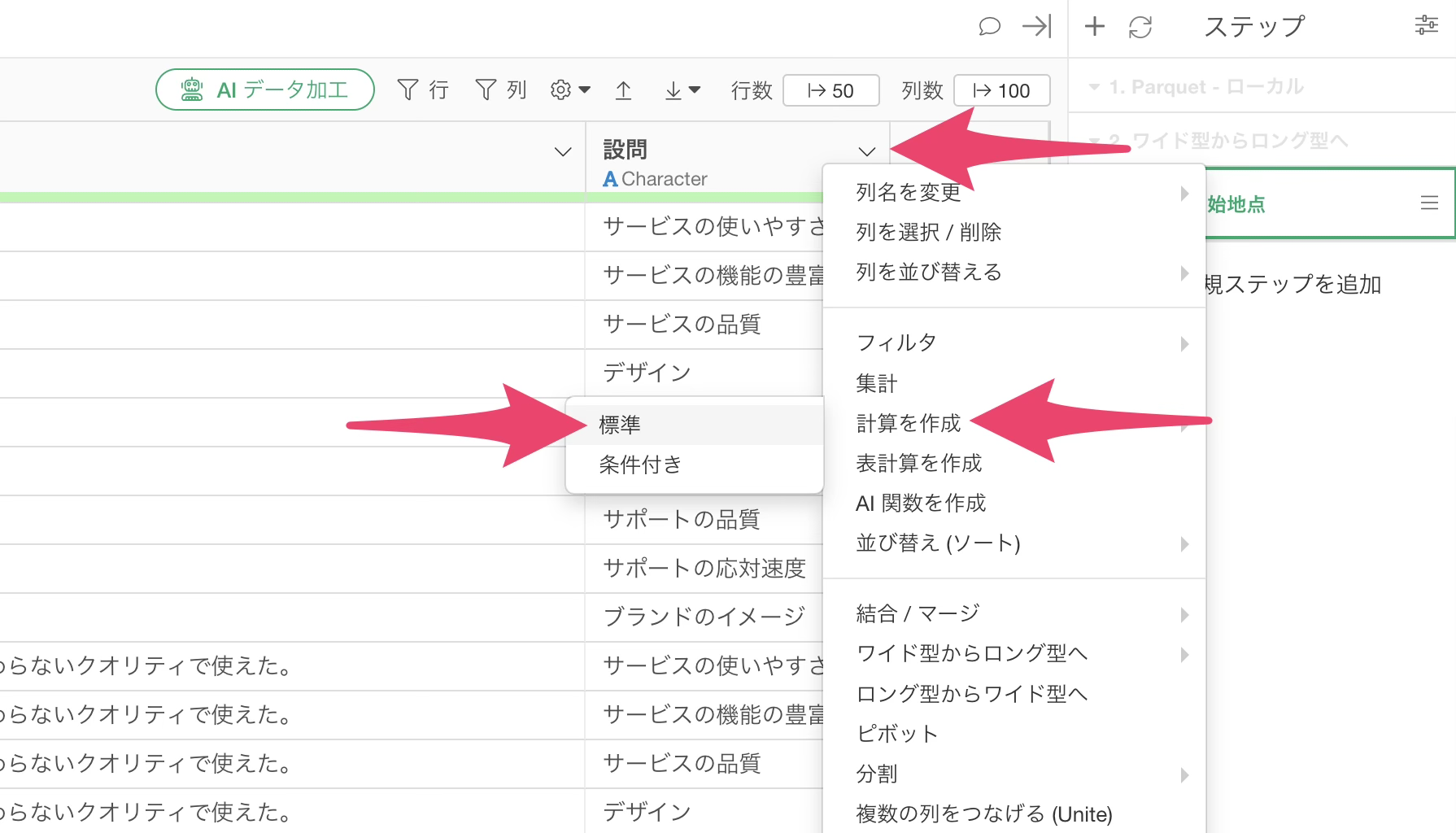Click the collapse panel arrow icon
The height and width of the screenshot is (833, 1456).
pos(1036,27)
